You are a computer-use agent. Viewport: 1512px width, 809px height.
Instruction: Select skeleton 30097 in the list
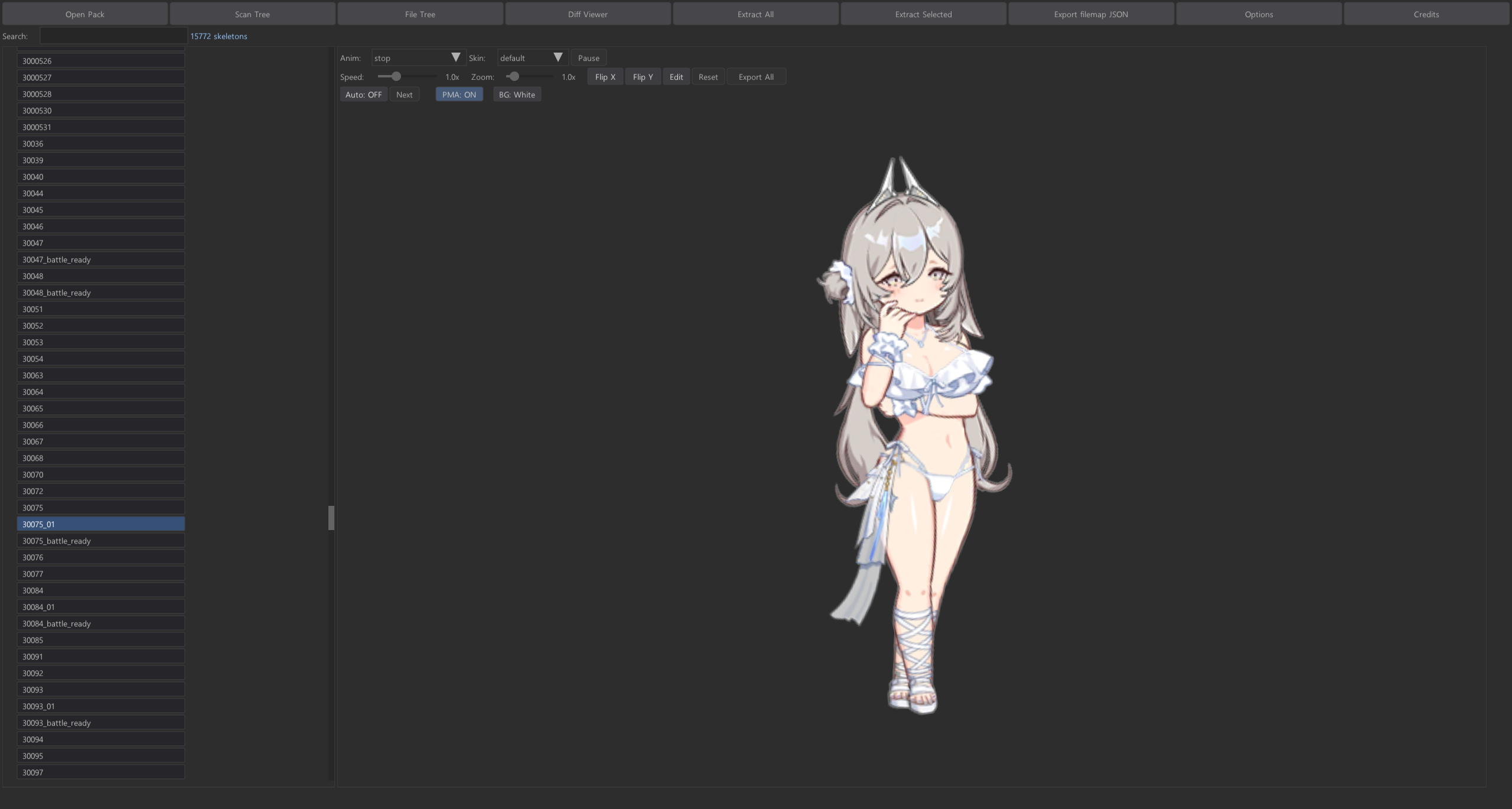101,772
